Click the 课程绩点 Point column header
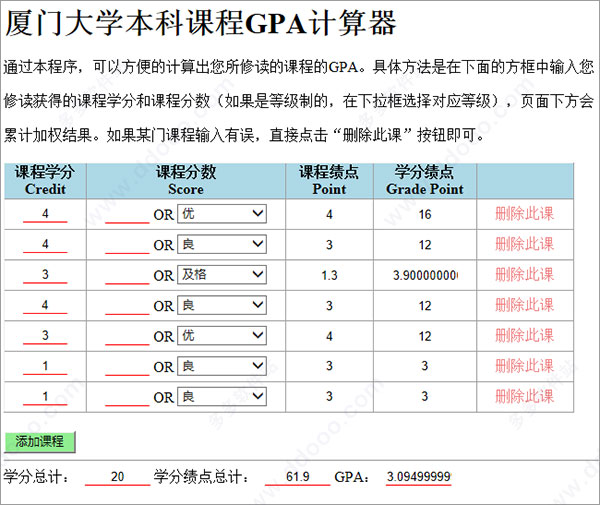The height and width of the screenshot is (505, 600). click(329, 181)
